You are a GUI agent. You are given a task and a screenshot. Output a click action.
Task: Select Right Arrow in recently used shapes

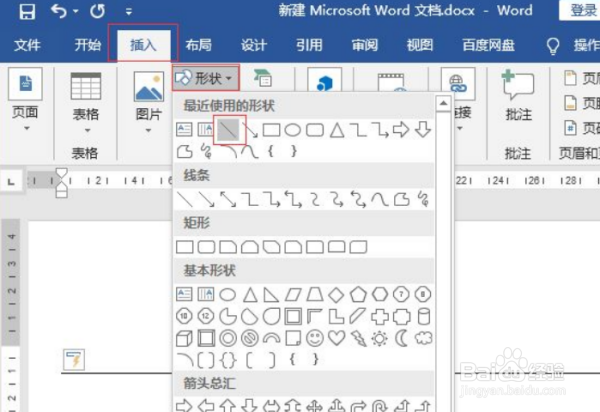(401, 130)
